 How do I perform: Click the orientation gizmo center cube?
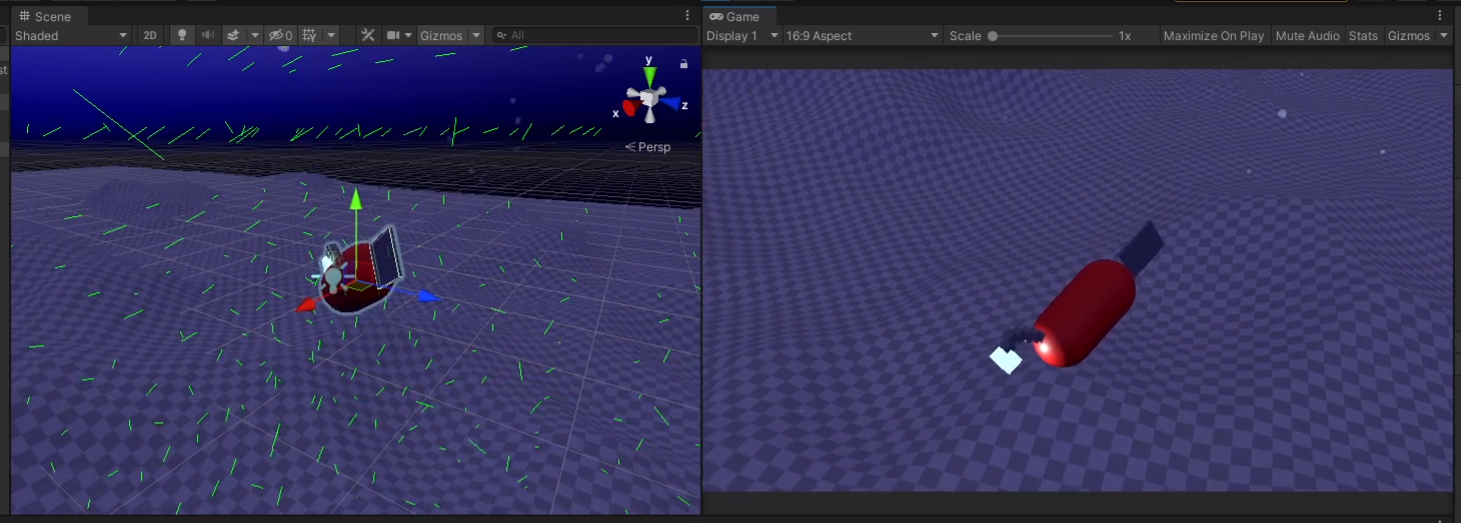pyautogui.click(x=650, y=98)
